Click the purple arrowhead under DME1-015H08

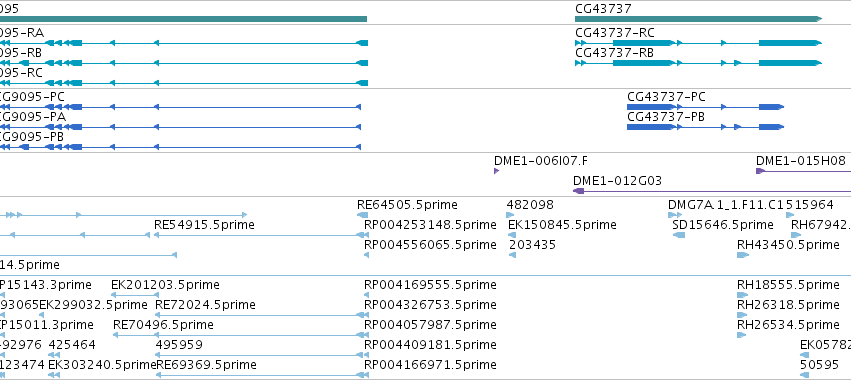[760, 171]
